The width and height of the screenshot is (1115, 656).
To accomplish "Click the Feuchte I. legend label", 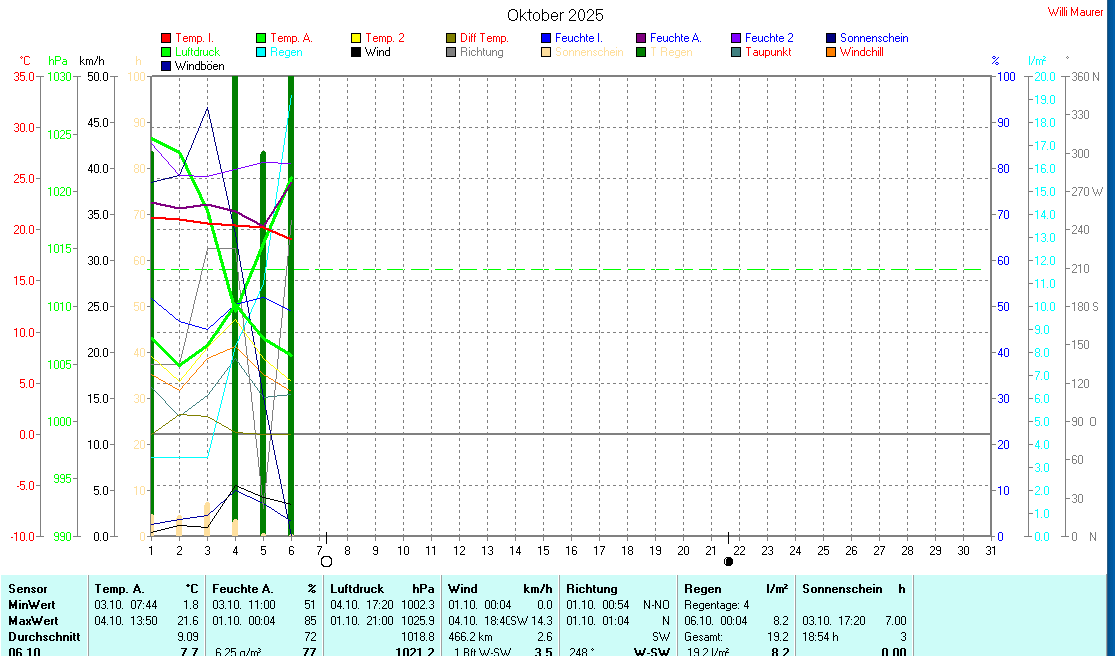I will [x=578, y=38].
